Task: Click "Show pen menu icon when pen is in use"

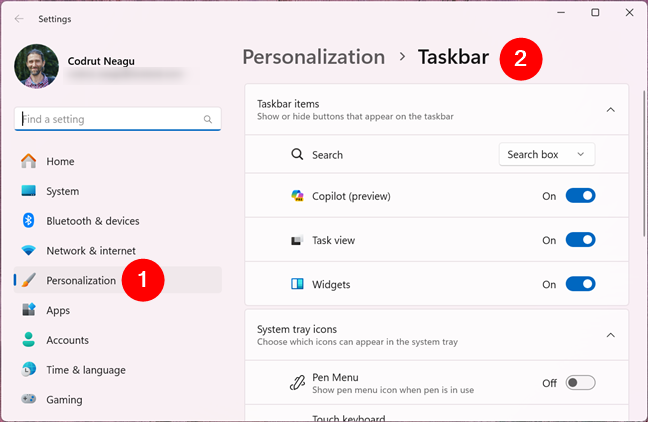Action: pos(393,390)
